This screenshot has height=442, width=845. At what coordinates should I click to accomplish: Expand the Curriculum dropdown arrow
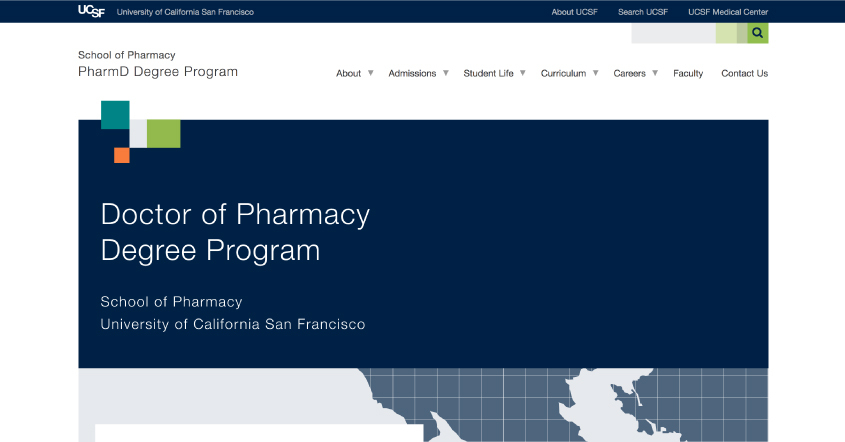pyautogui.click(x=596, y=73)
